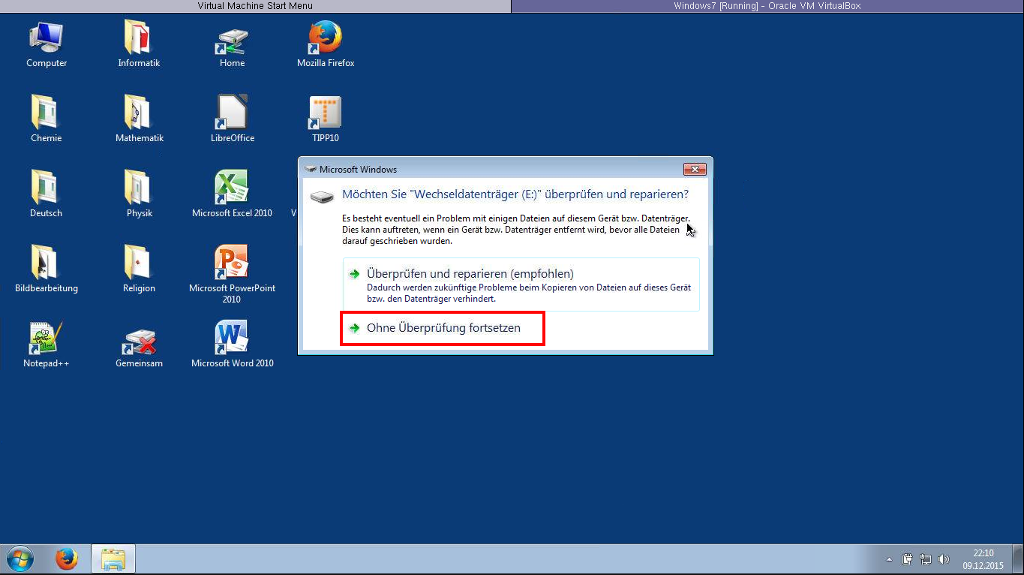Open Notepad++ desktop shortcut
The height and width of the screenshot is (575, 1024).
(x=46, y=341)
